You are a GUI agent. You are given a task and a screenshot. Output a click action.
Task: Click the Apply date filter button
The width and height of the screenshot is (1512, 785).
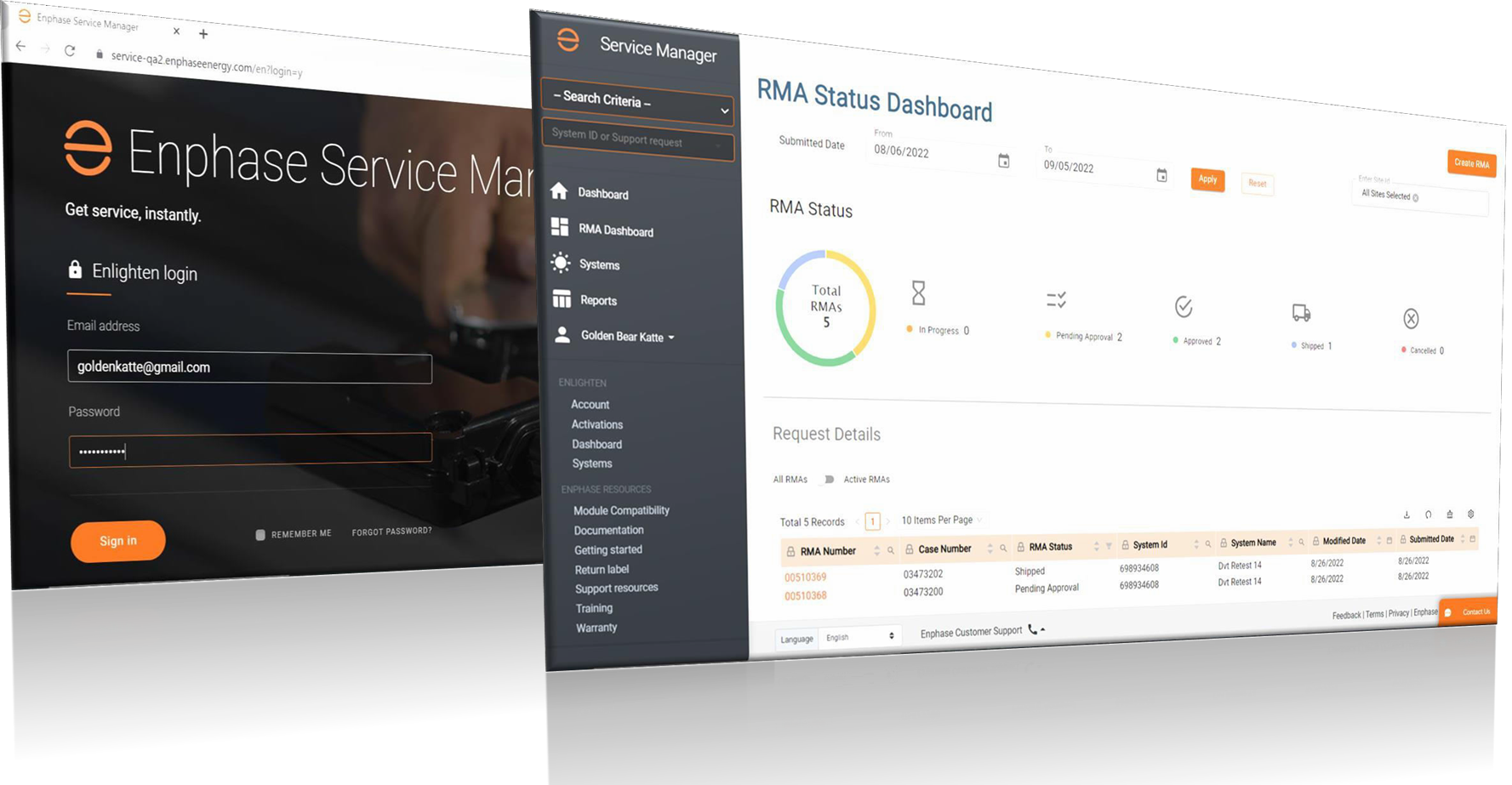pos(1207,179)
